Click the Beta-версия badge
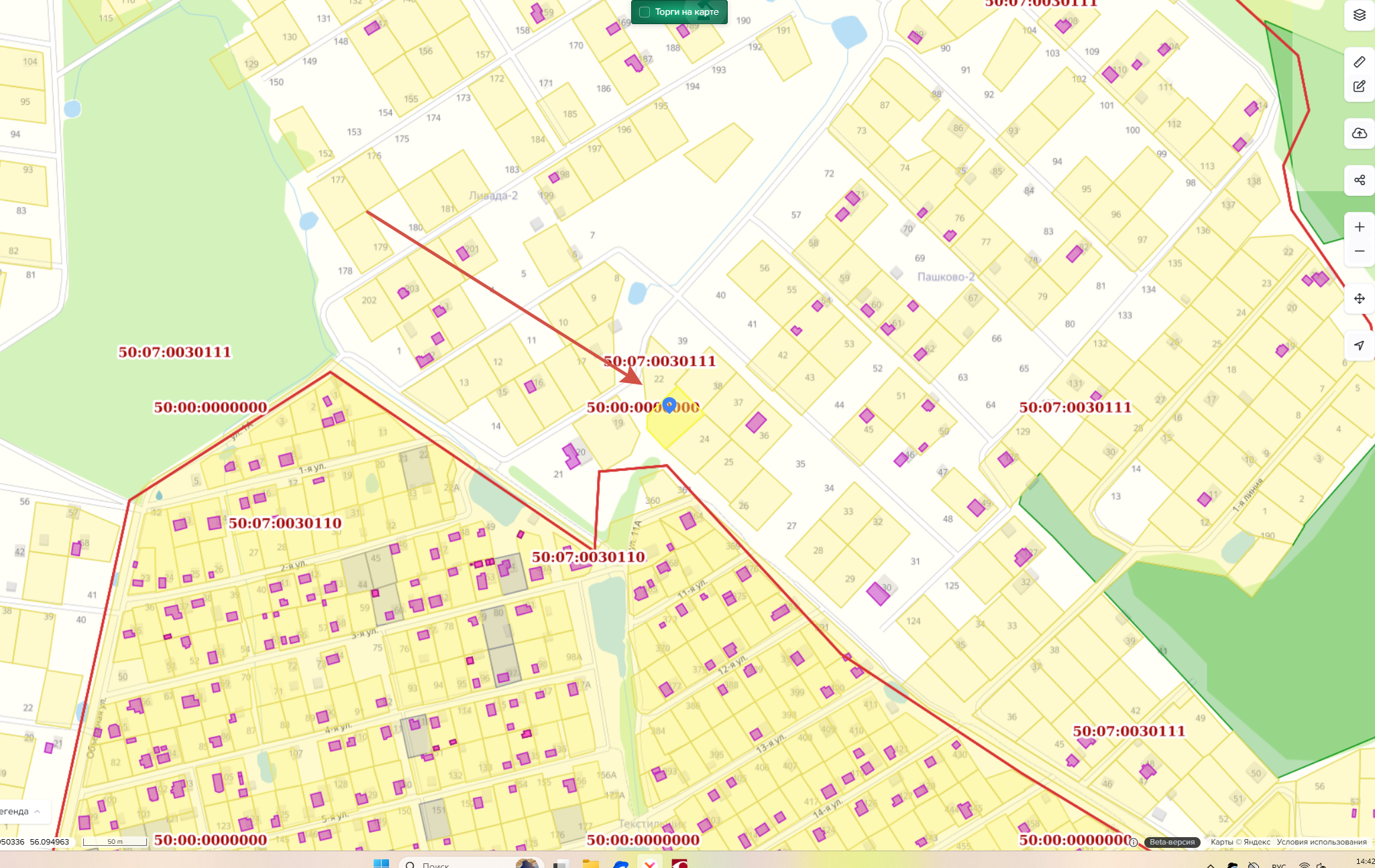This screenshot has height=868, width=1375. [1172, 842]
